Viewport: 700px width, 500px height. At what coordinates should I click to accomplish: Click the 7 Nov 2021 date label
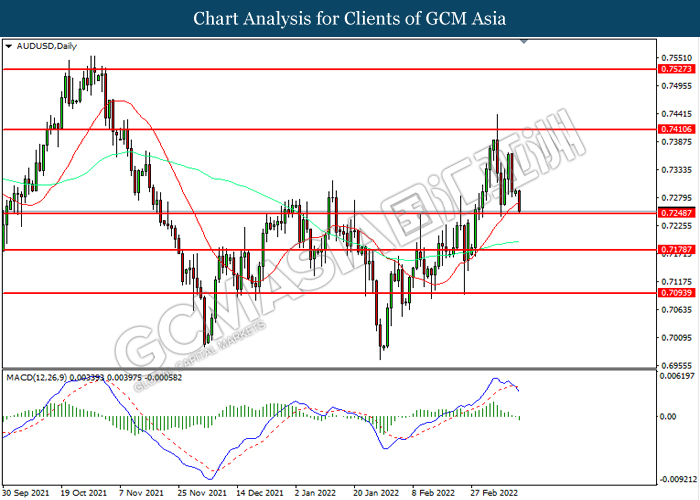(142, 493)
